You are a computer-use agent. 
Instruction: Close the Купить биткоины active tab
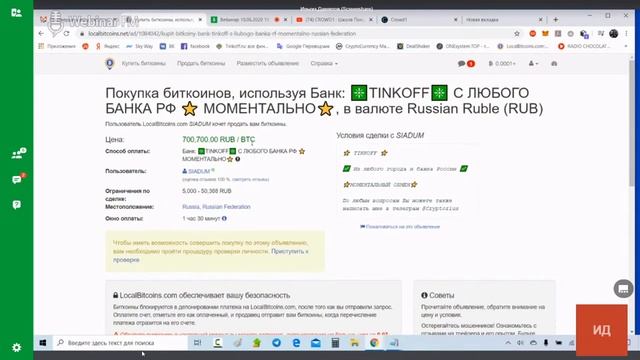tap(200, 20)
